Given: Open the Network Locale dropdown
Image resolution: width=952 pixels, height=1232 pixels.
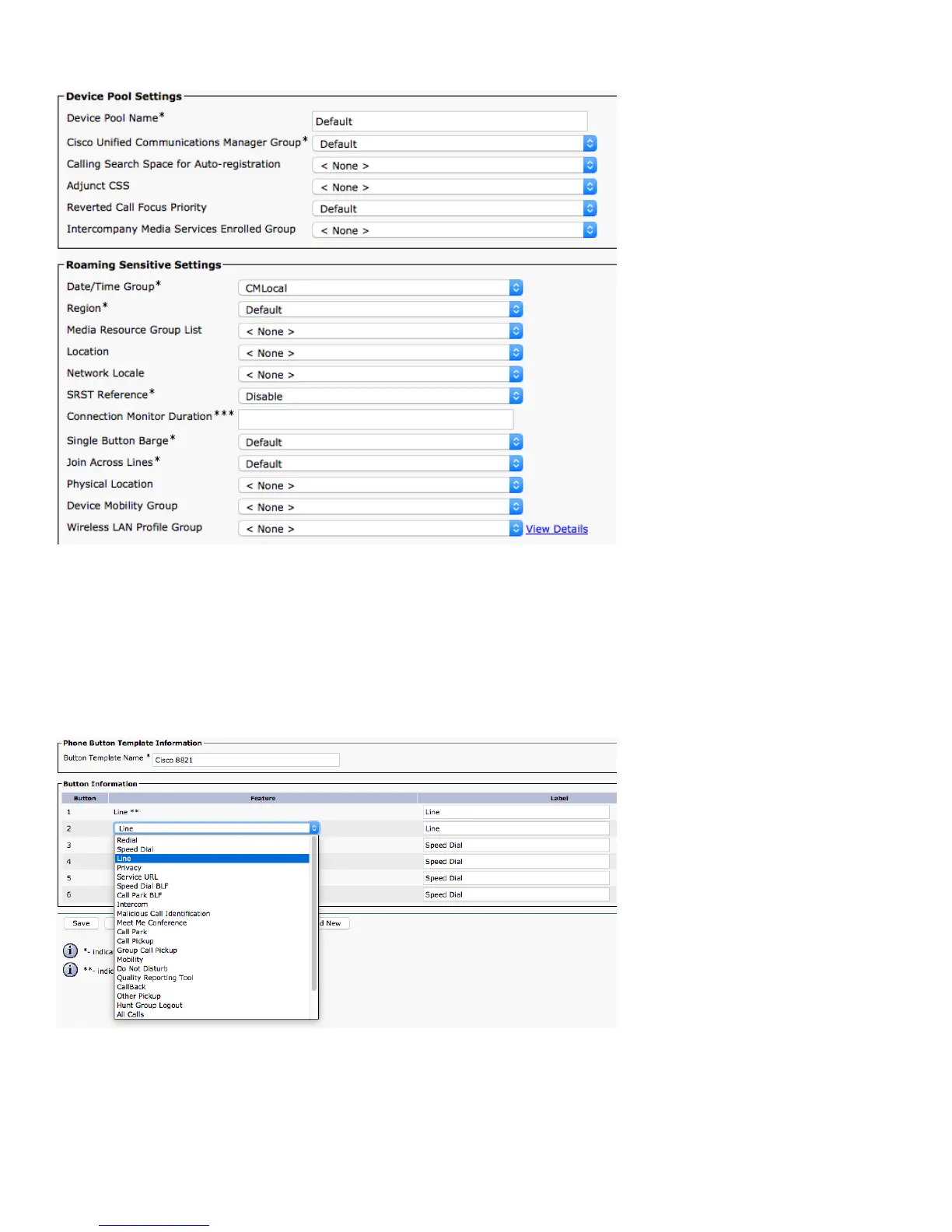Looking at the screenshot, I should [380, 374].
